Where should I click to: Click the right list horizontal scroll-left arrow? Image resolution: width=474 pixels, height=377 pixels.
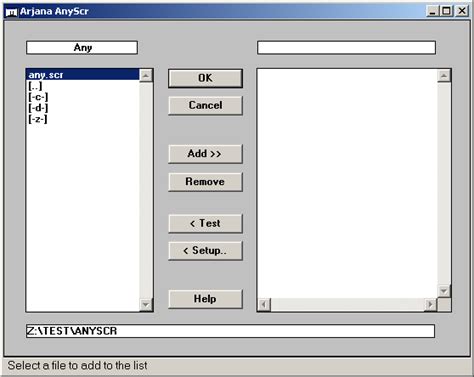coord(264,304)
